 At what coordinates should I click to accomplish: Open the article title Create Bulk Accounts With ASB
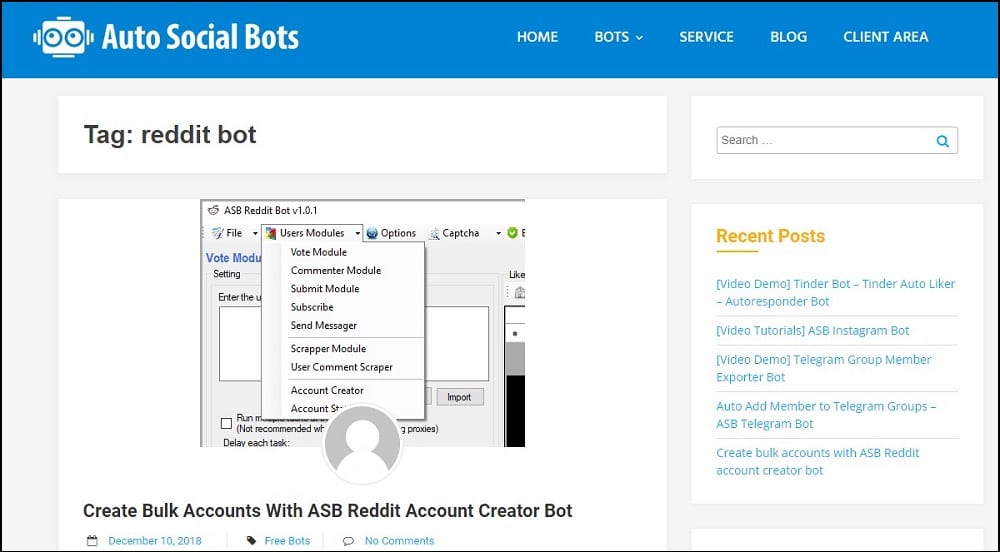328,511
